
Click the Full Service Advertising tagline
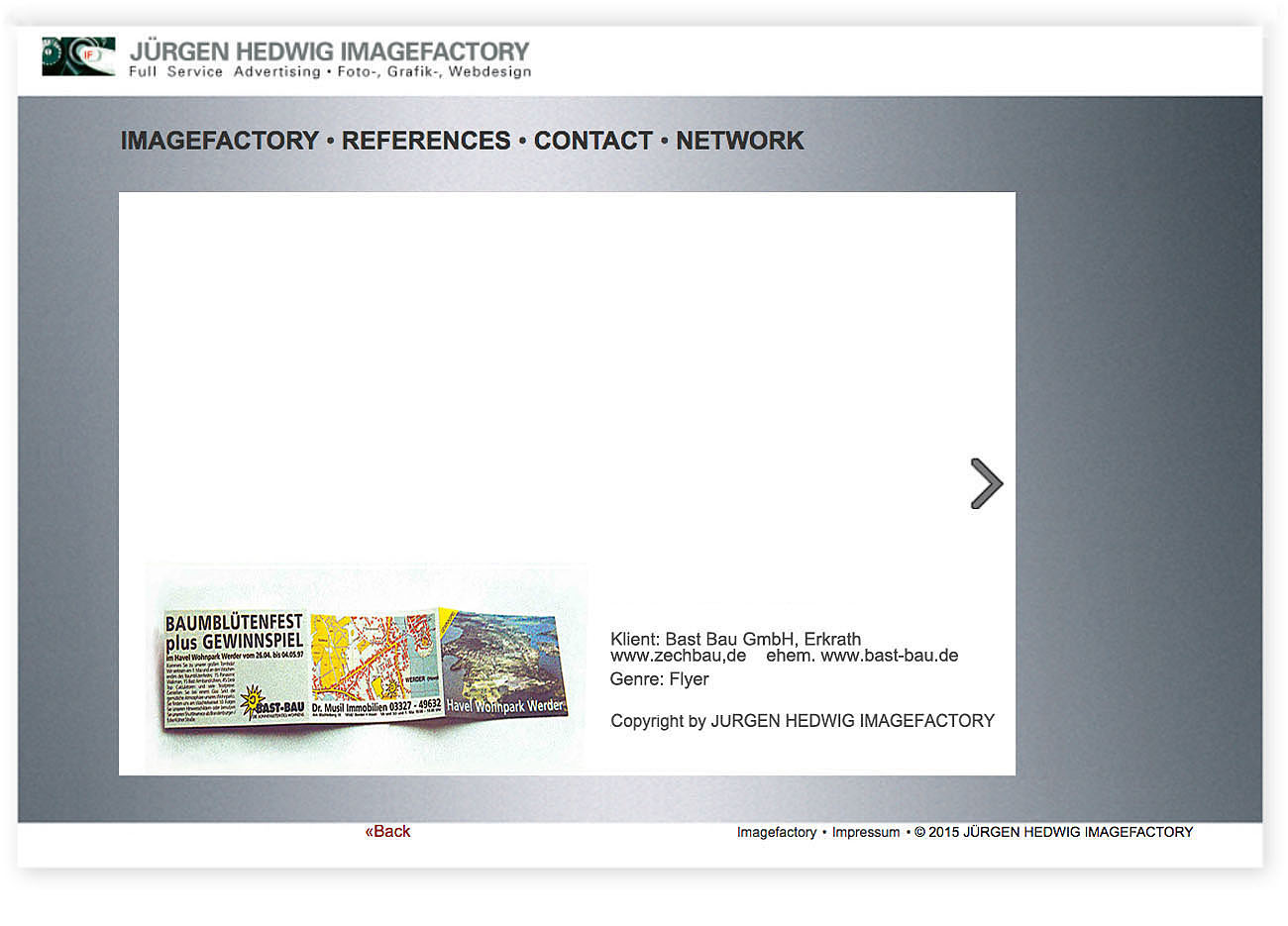tap(225, 72)
